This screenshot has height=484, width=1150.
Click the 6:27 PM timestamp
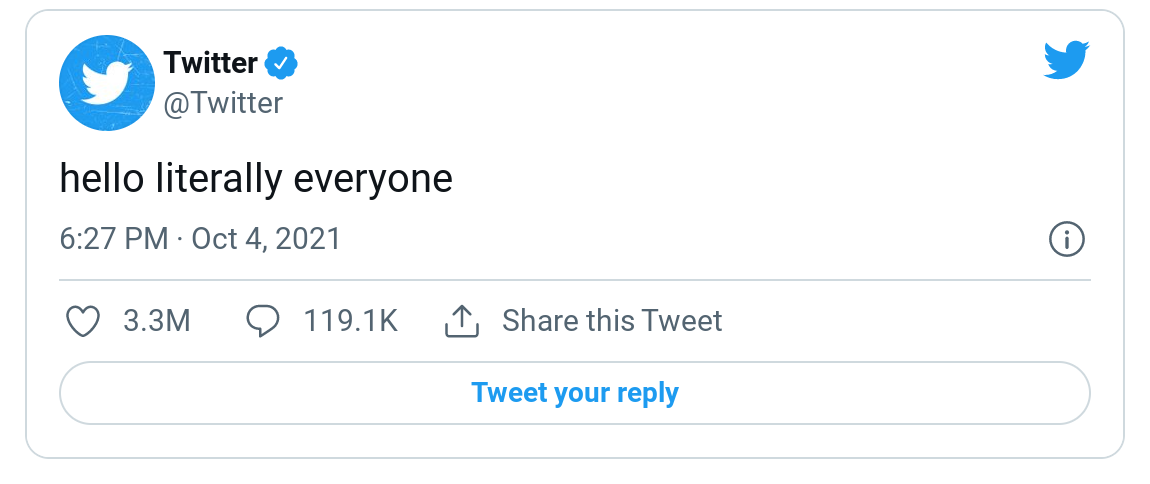point(113,239)
